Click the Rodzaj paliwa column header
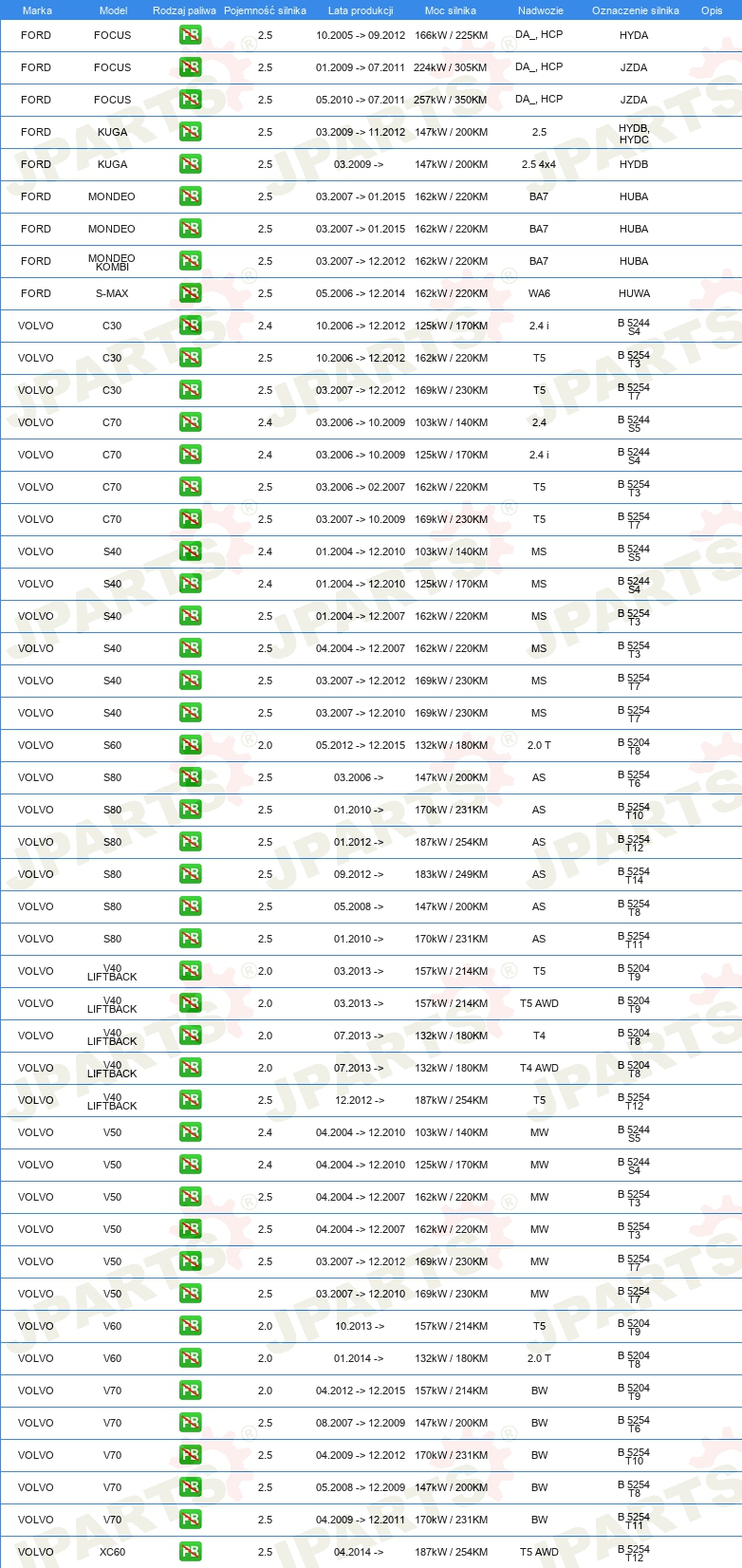Image resolution: width=742 pixels, height=1568 pixels. pos(184,10)
